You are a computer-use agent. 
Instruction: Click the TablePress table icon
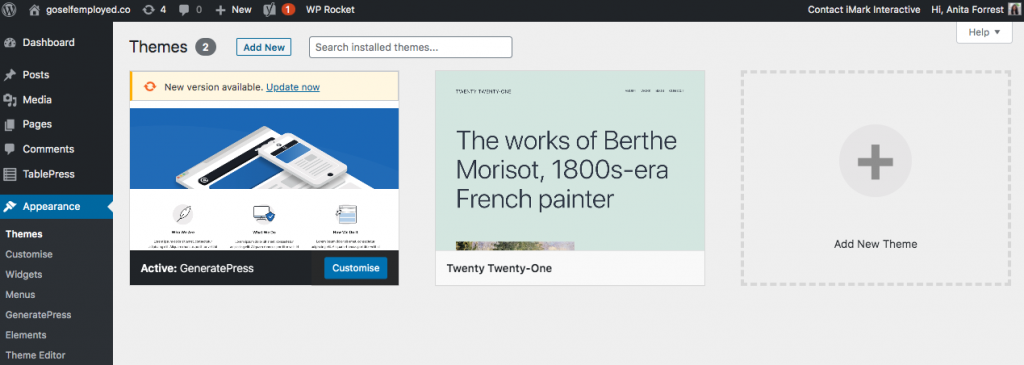coord(10,174)
